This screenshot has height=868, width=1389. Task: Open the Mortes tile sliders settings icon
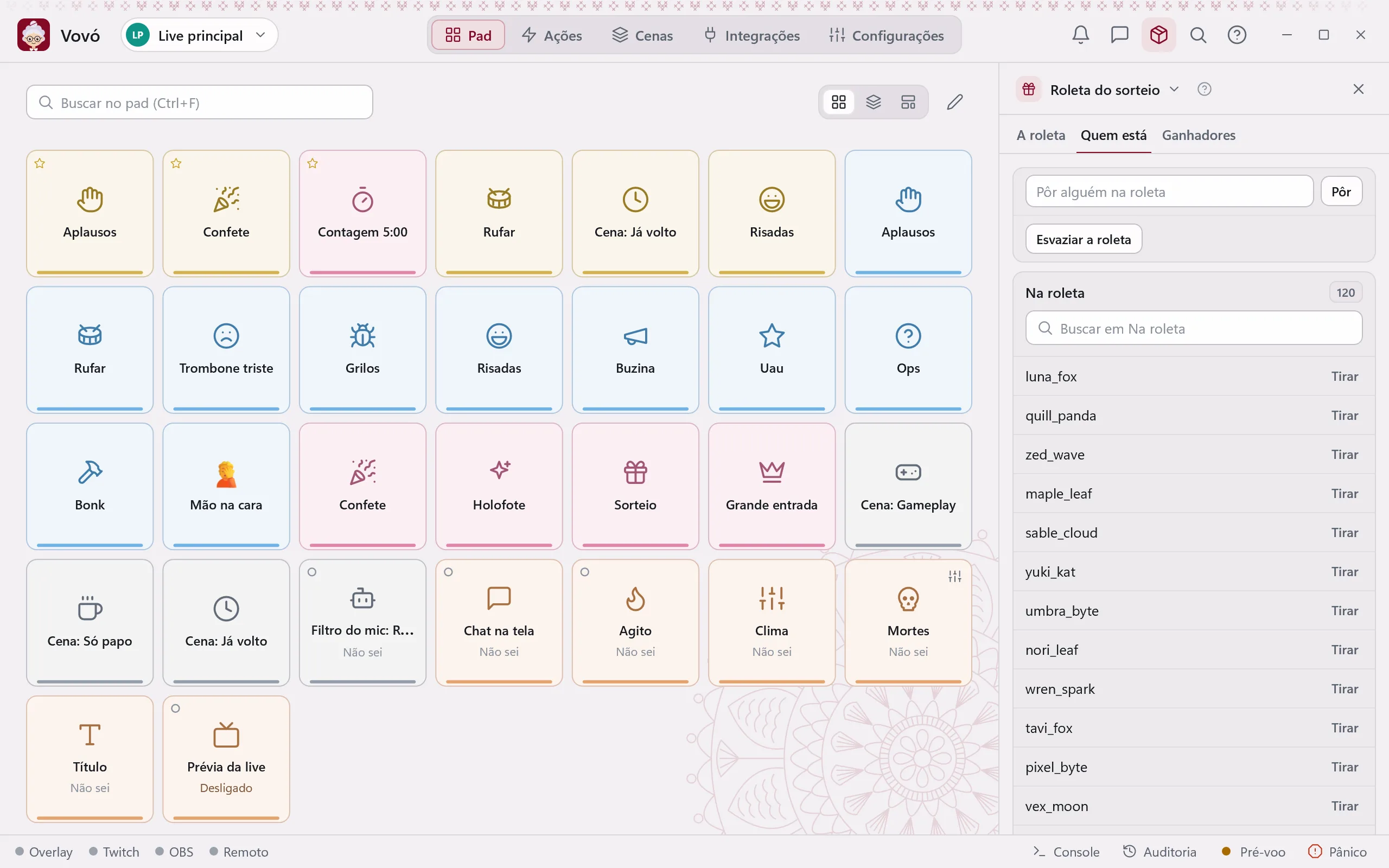[x=954, y=576]
